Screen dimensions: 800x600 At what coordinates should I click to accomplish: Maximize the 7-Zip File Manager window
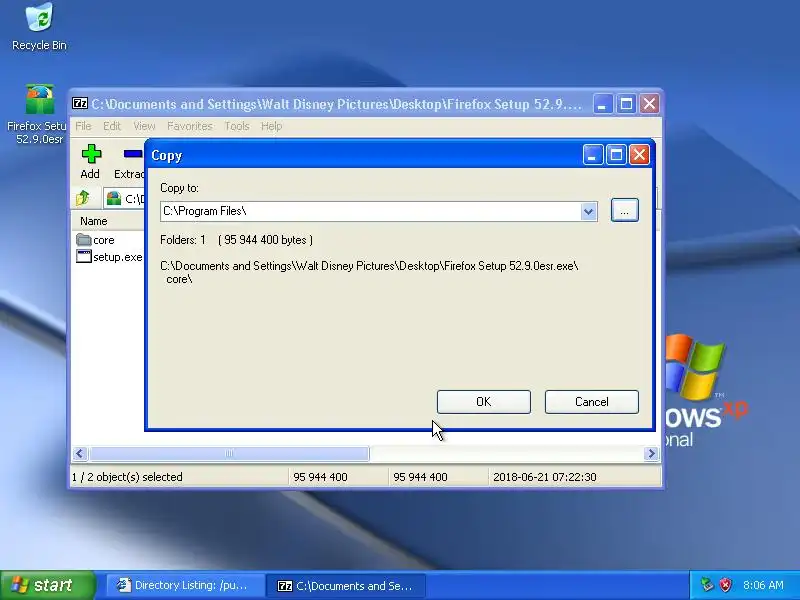(x=626, y=104)
